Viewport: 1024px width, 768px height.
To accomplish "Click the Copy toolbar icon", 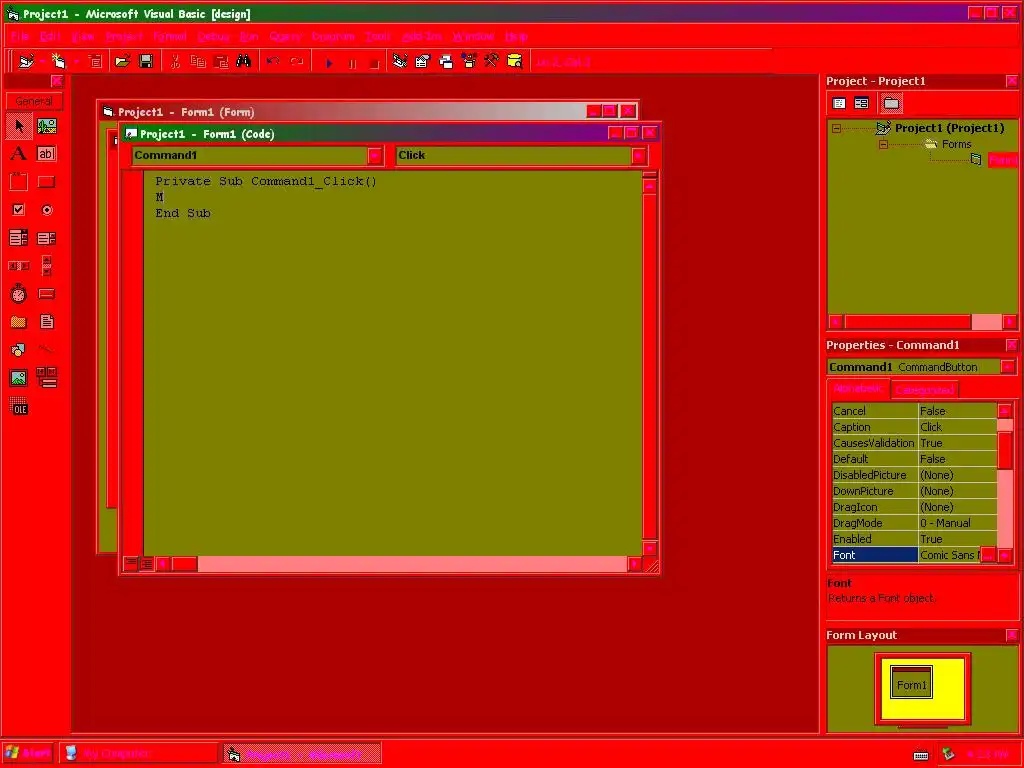I will click(198, 61).
